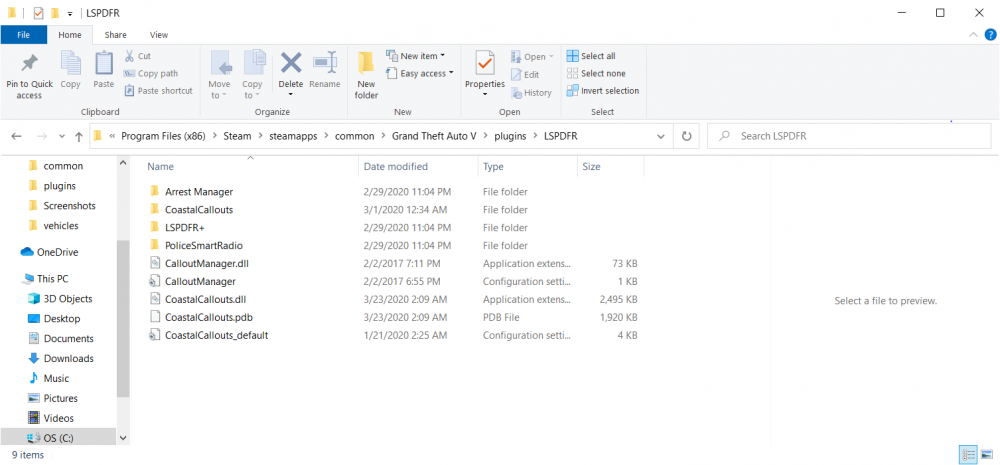Click the Paste icon in Clipboard group
Screen dimensions: 1000x465
[x=104, y=66]
